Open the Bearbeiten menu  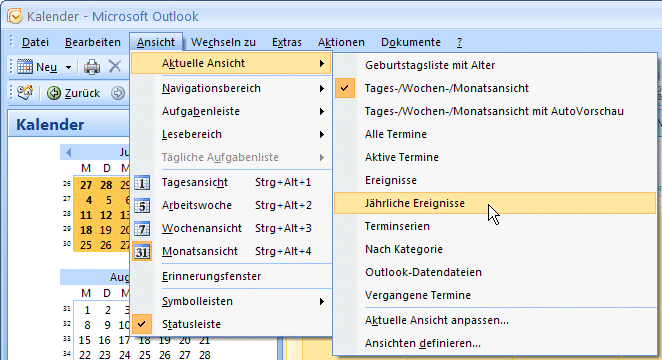pos(93,42)
